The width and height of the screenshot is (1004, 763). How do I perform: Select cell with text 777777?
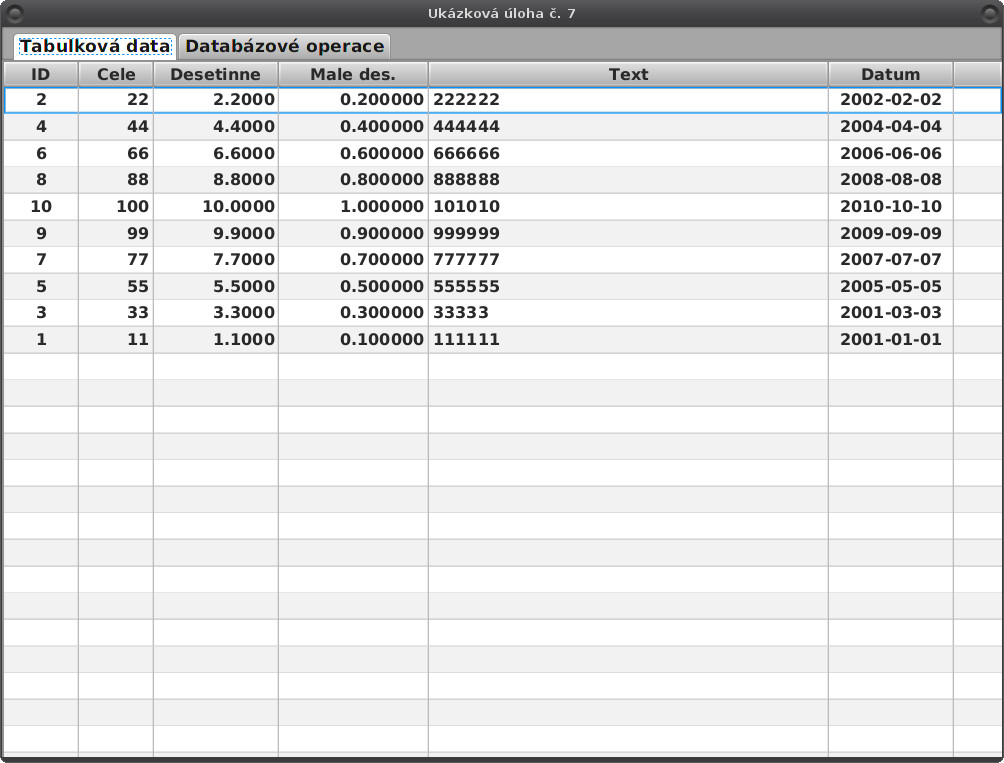point(628,260)
